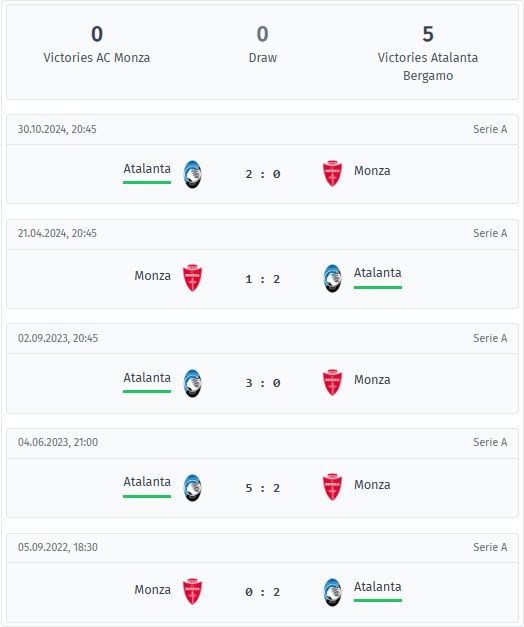Click Atalanta crest in 02.09.2023 match

point(192,383)
